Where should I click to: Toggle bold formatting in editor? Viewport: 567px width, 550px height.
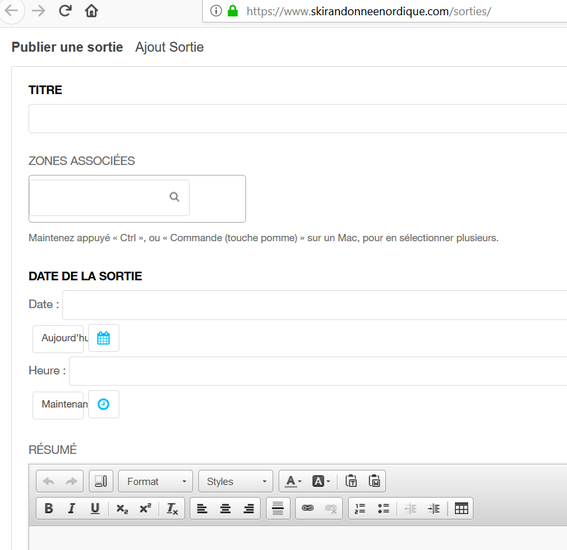click(x=49, y=508)
